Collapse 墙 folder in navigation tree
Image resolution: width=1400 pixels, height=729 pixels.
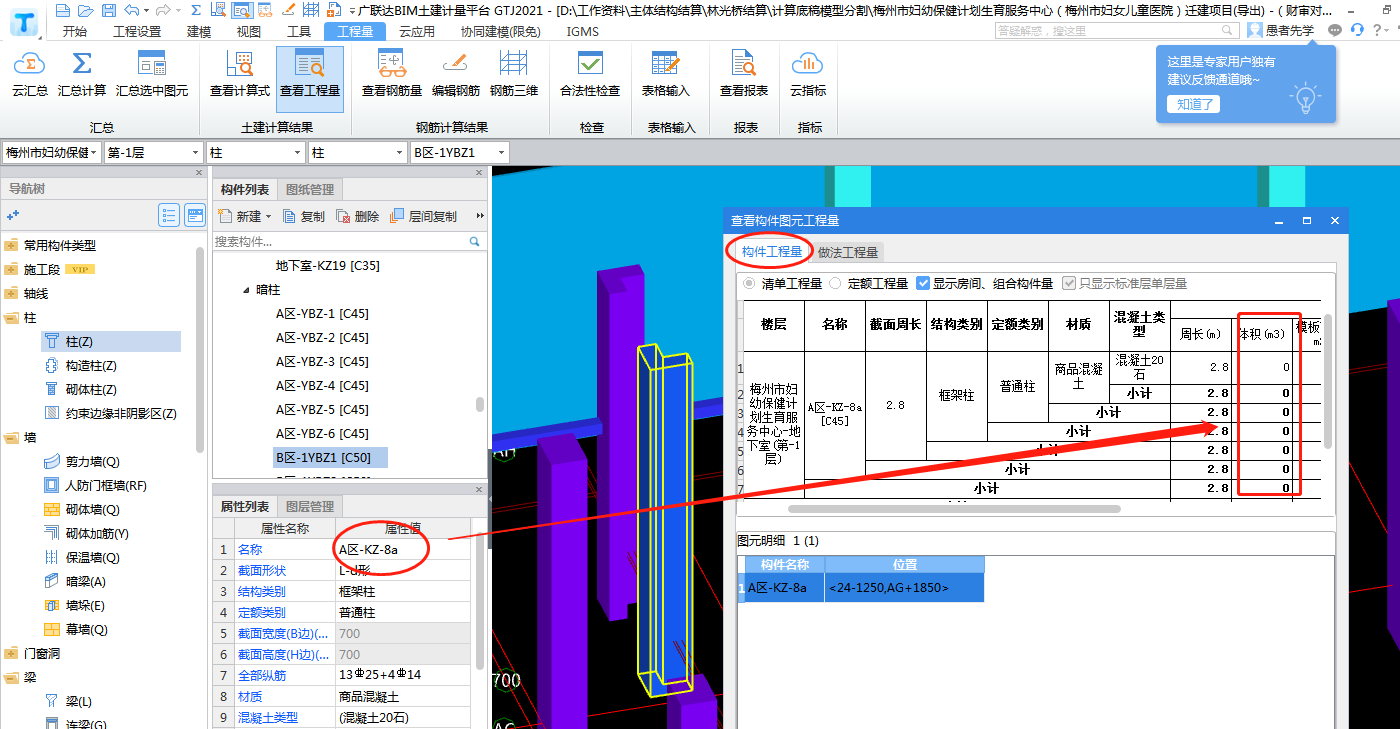pyautogui.click(x=11, y=438)
